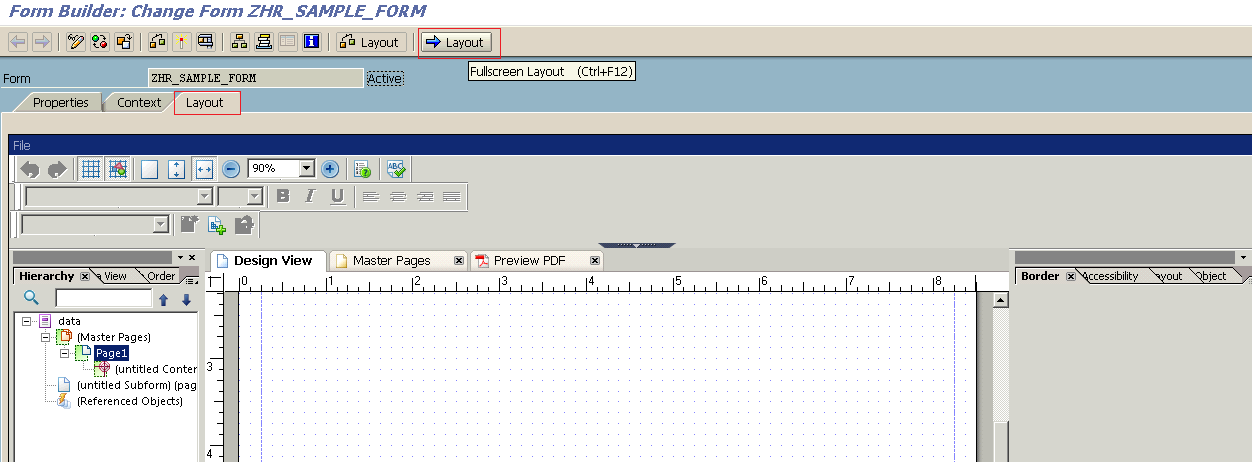The image size is (1252, 462).
Task: Click the Layout button with hierarchy icon
Action: point(370,42)
